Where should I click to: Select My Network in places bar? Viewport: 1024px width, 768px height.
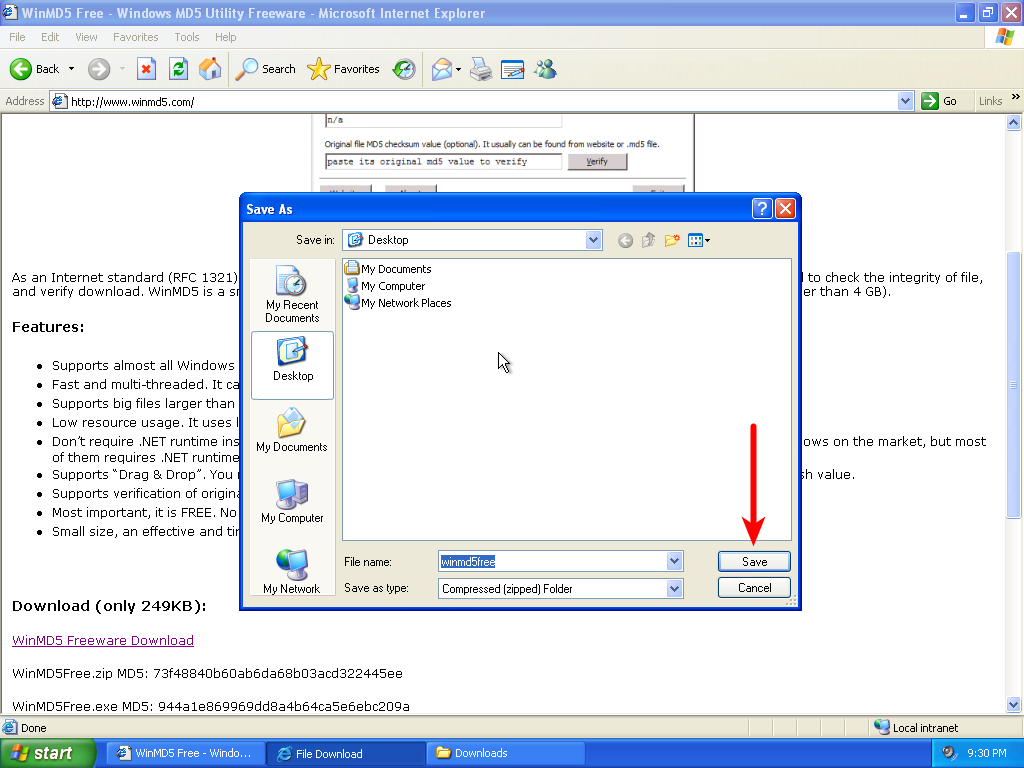tap(292, 571)
